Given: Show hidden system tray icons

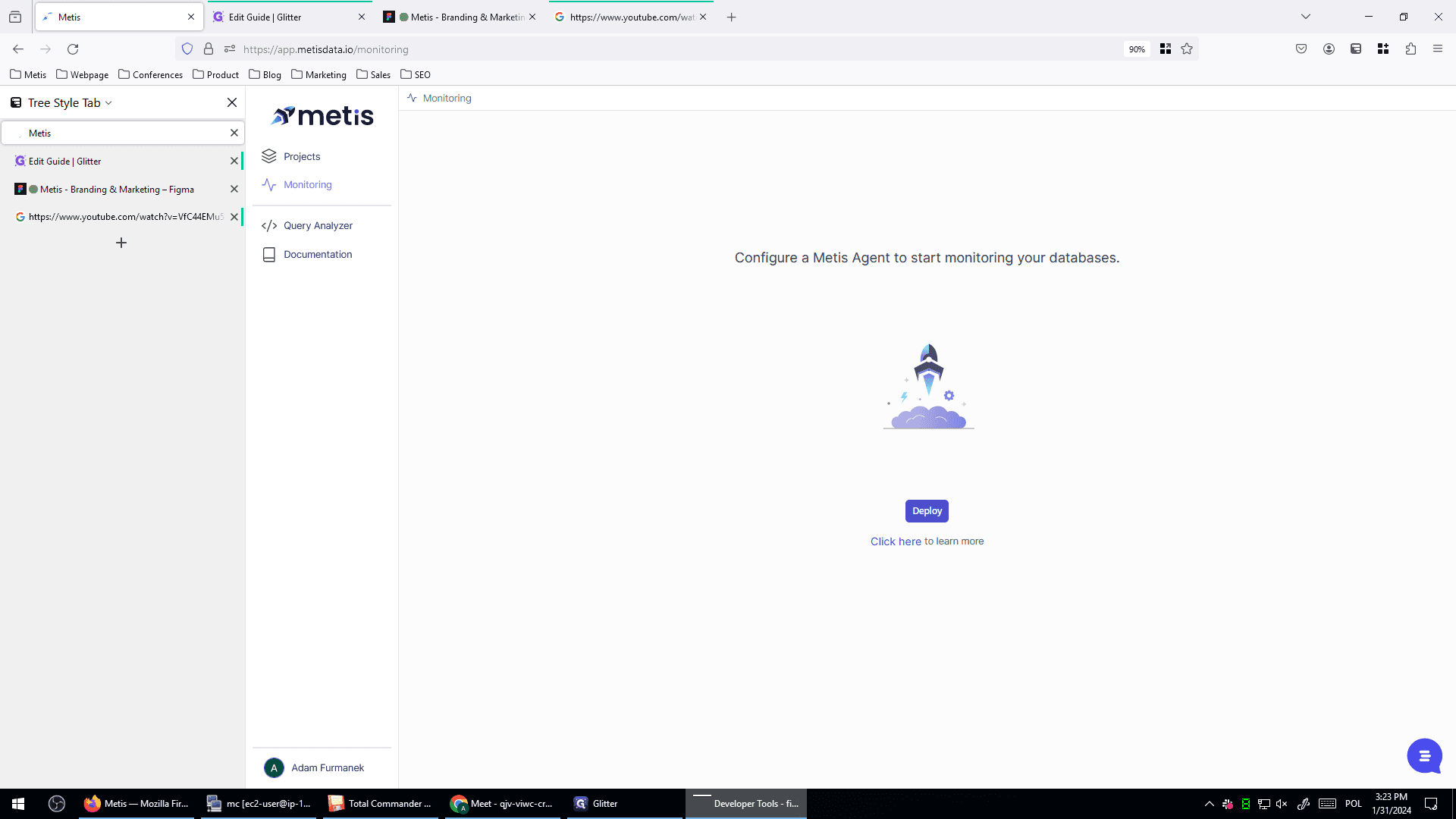Looking at the screenshot, I should tap(1209, 804).
